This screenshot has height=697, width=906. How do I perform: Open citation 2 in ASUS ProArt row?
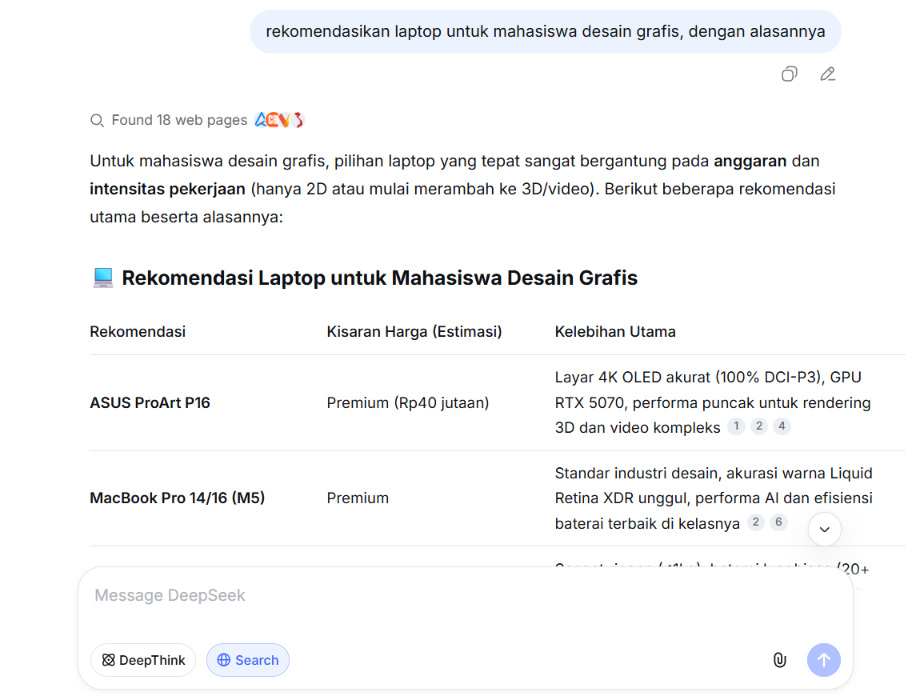(x=759, y=427)
